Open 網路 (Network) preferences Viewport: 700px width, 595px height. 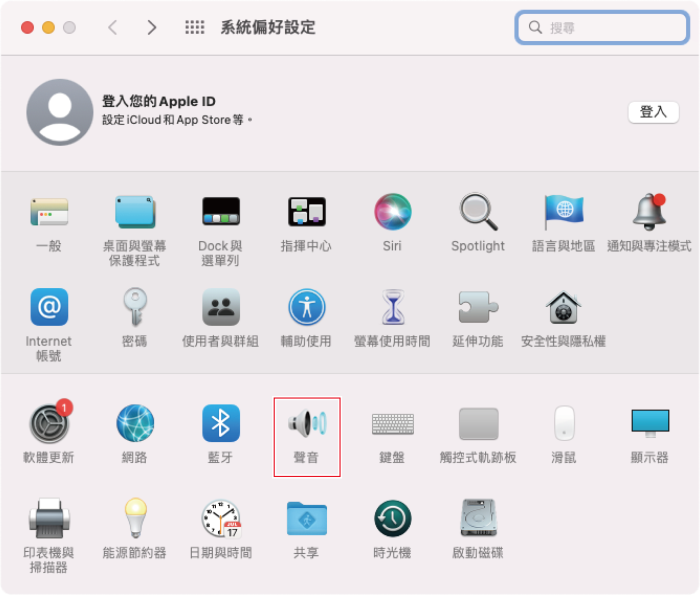tap(135, 423)
